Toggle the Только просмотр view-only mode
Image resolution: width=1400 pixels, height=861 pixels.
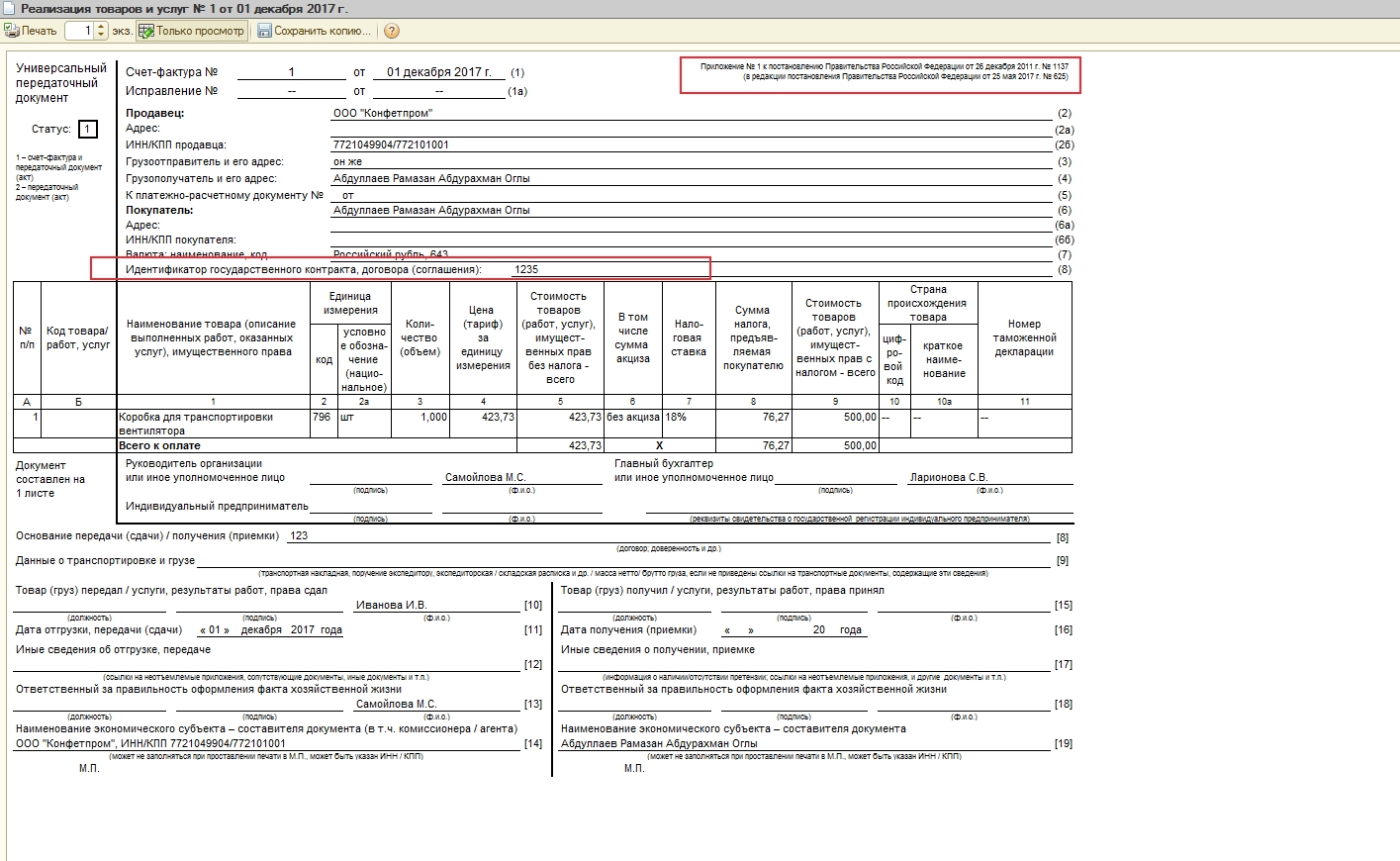(x=192, y=31)
